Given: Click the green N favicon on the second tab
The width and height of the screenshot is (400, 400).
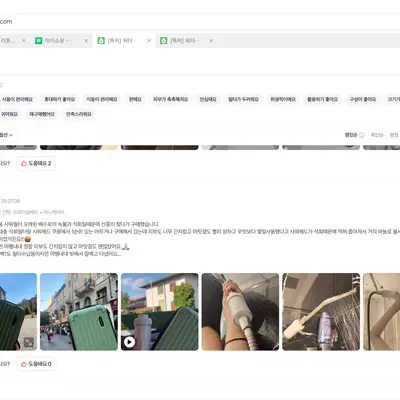Looking at the screenshot, I should click(39, 41).
